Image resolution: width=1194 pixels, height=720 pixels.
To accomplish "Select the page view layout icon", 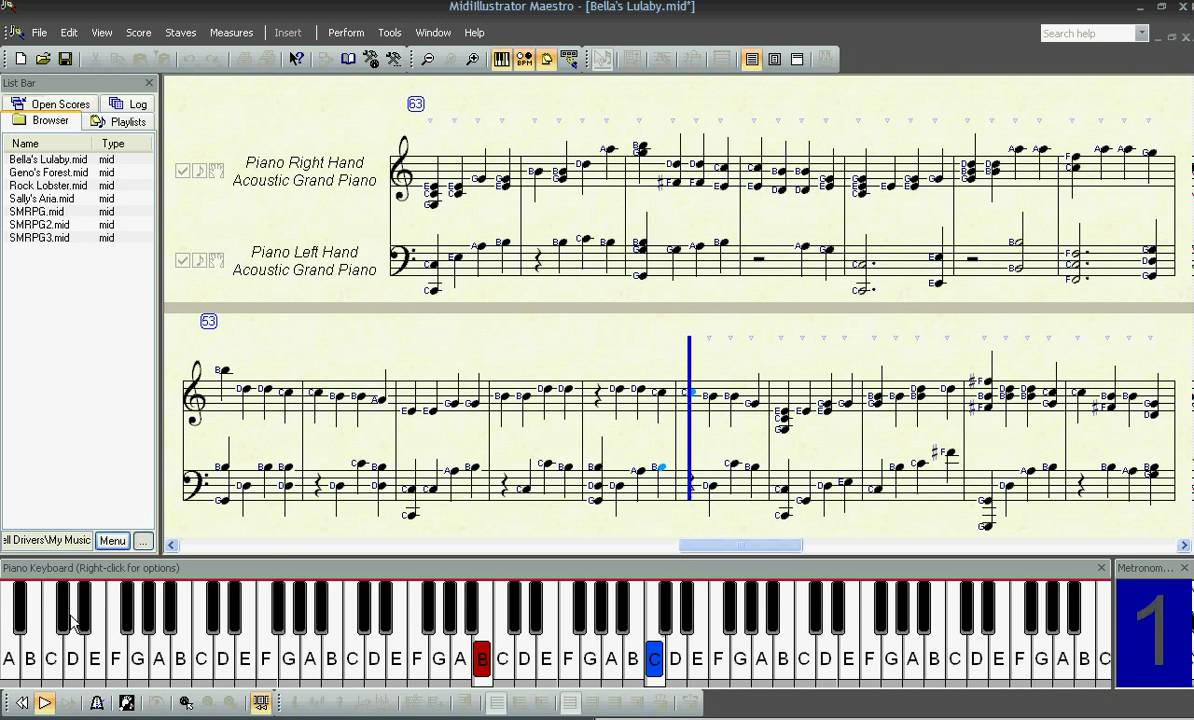I will [x=774, y=59].
